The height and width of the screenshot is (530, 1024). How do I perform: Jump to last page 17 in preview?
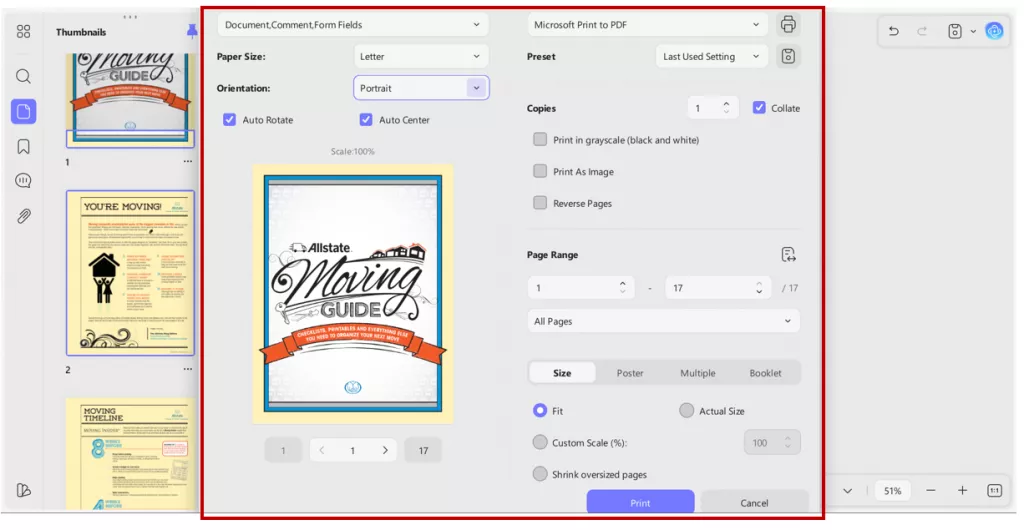tap(423, 450)
